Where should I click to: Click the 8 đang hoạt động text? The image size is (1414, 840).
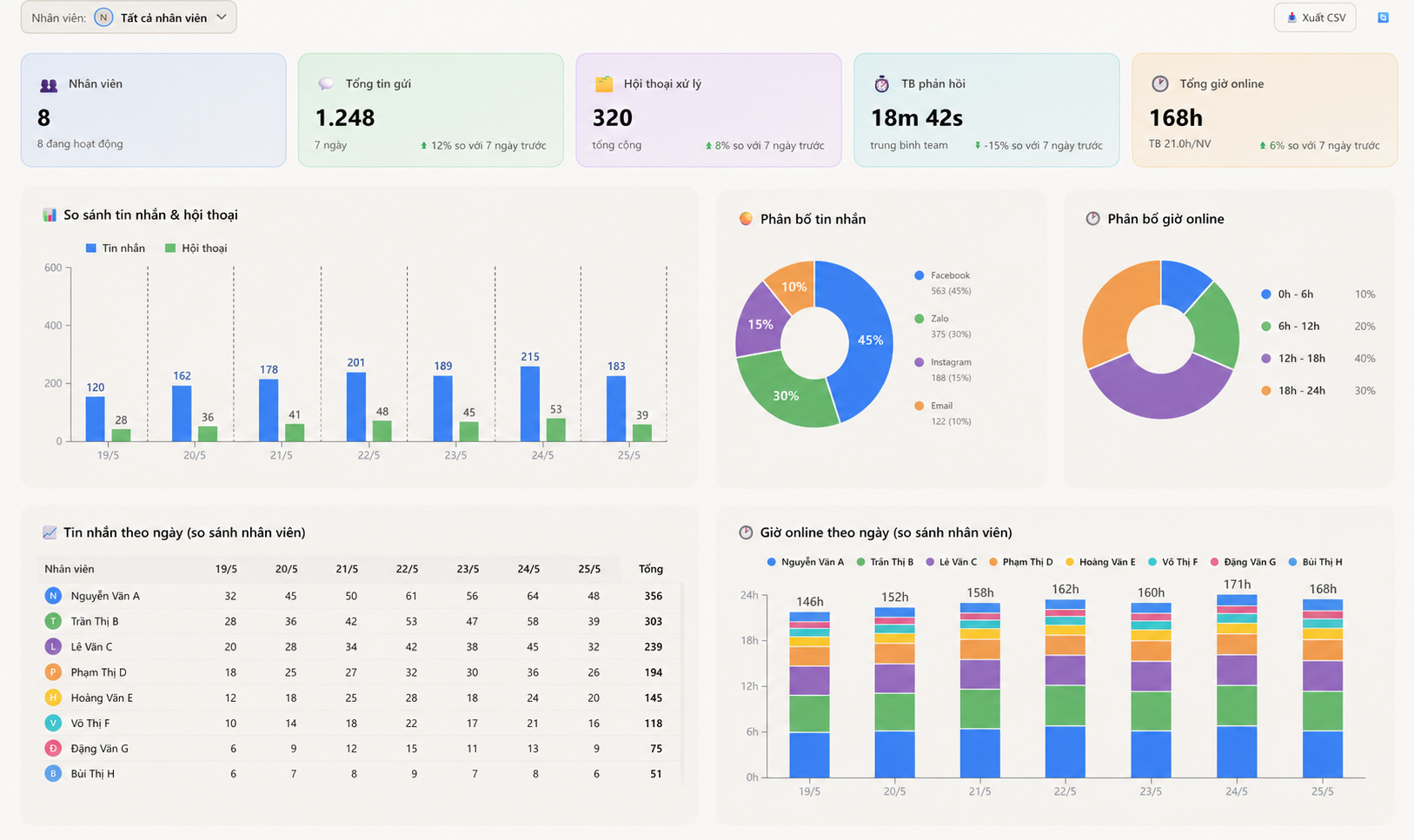pyautogui.click(x=80, y=144)
